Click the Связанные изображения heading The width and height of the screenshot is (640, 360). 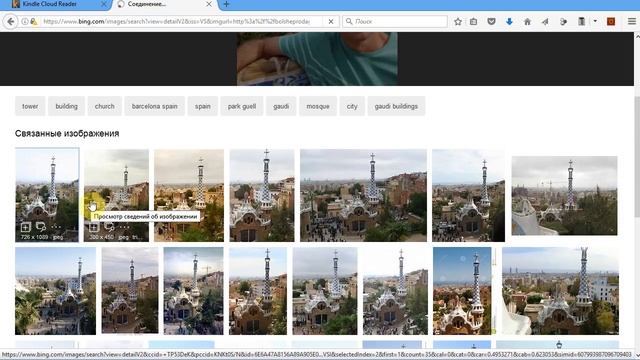point(67,133)
